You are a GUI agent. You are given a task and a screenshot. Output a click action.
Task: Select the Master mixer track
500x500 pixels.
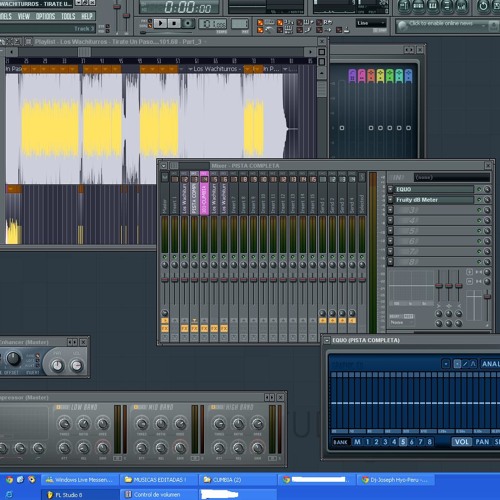click(165, 193)
